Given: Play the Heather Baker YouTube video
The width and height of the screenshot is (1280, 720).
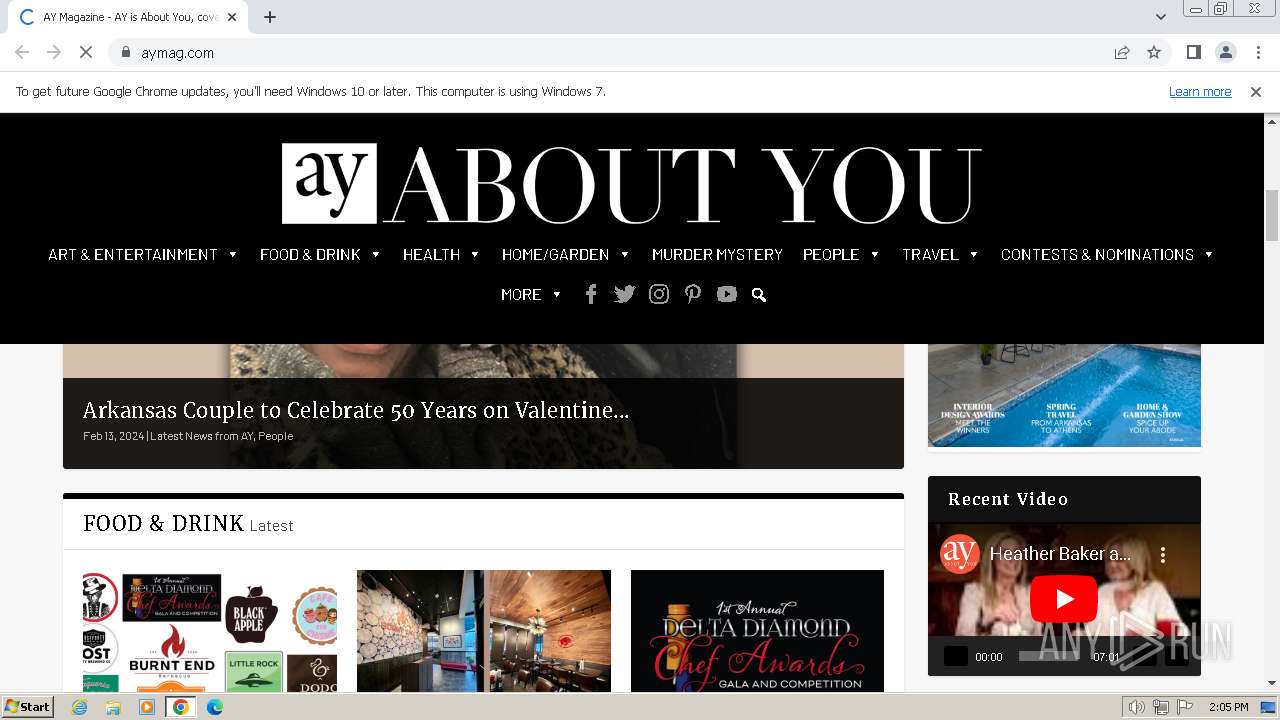Looking at the screenshot, I should [x=1064, y=599].
